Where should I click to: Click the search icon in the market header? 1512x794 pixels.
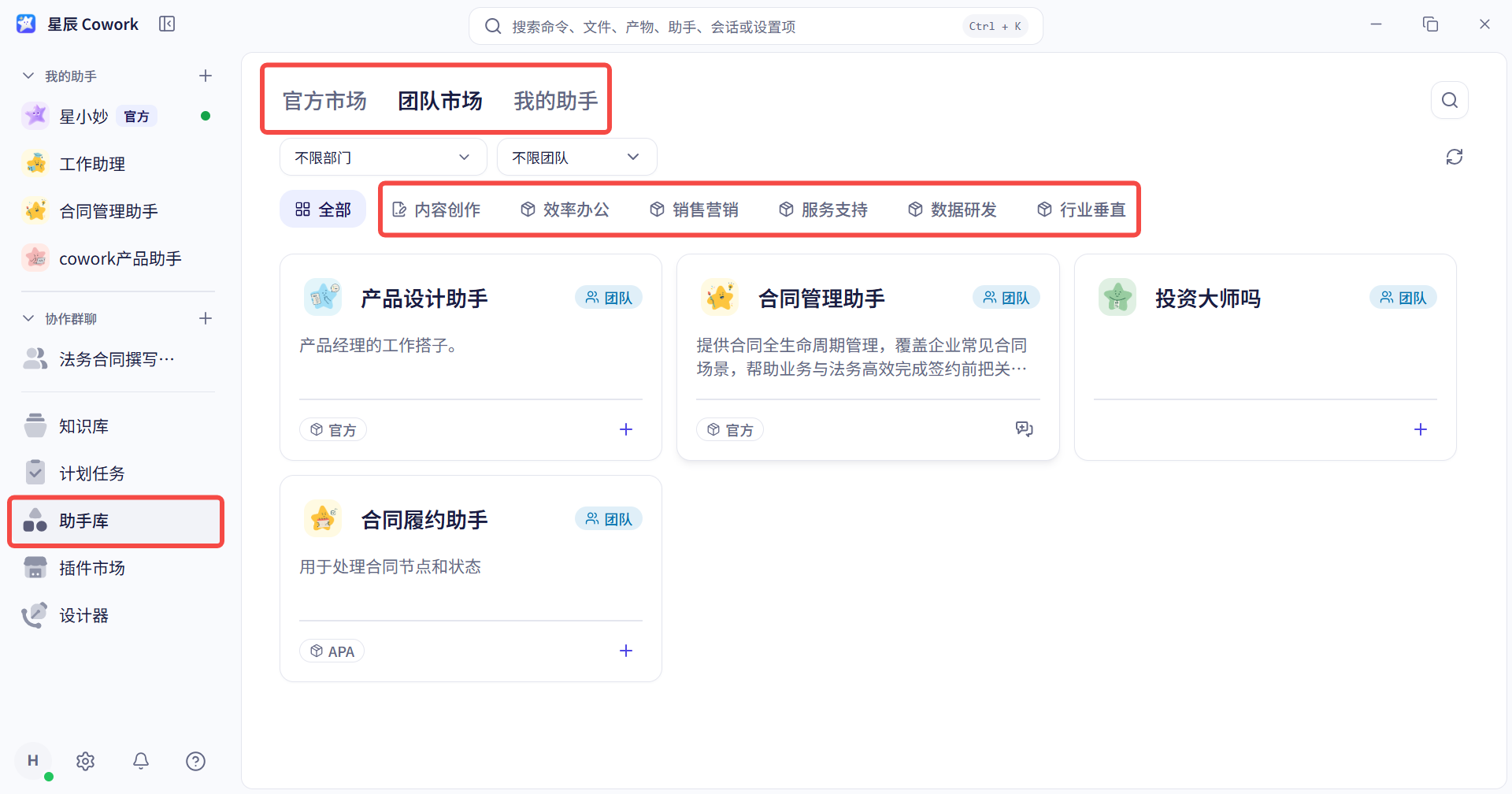pyautogui.click(x=1450, y=100)
